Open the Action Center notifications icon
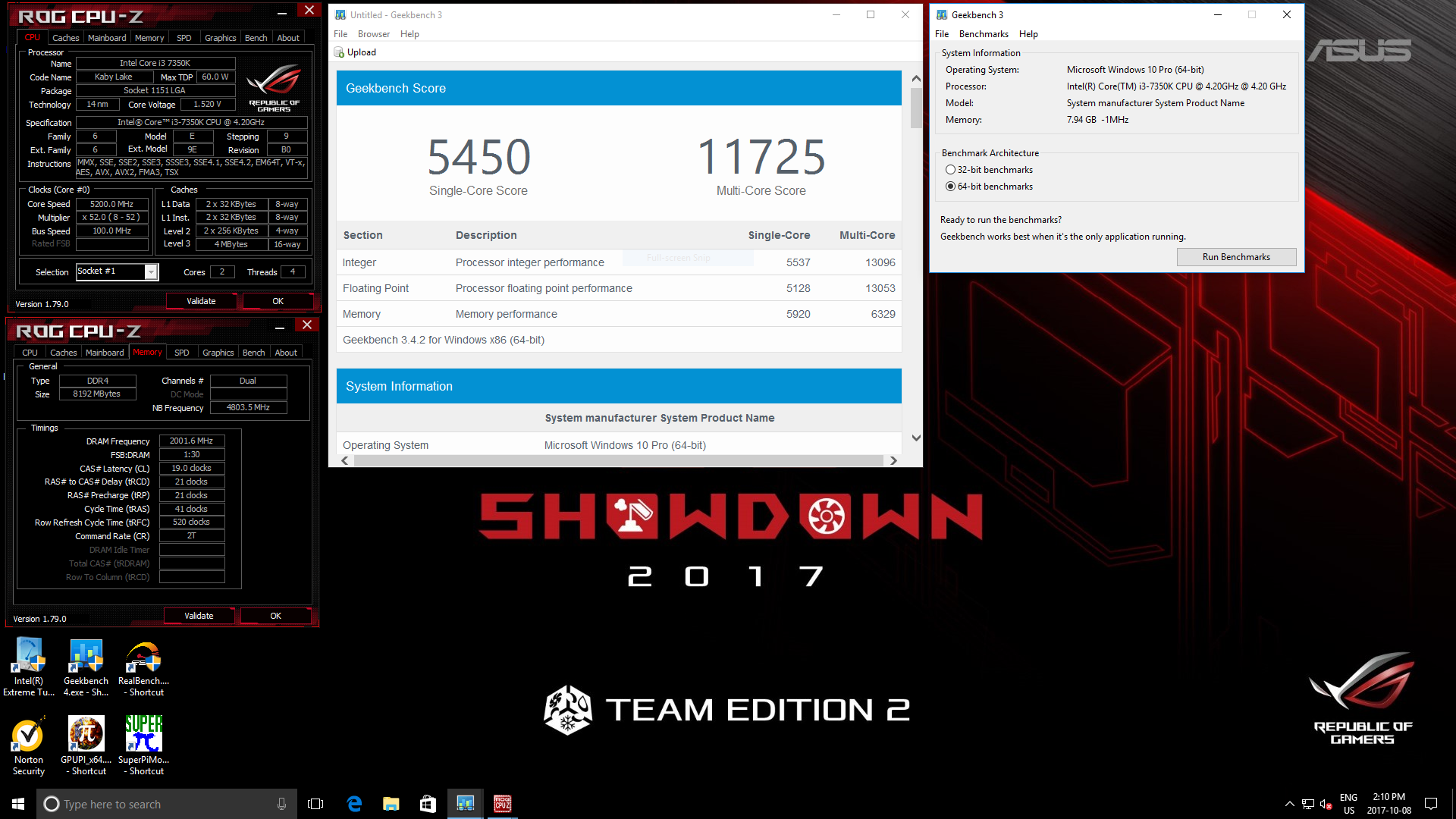1456x819 pixels. pos(1431,804)
